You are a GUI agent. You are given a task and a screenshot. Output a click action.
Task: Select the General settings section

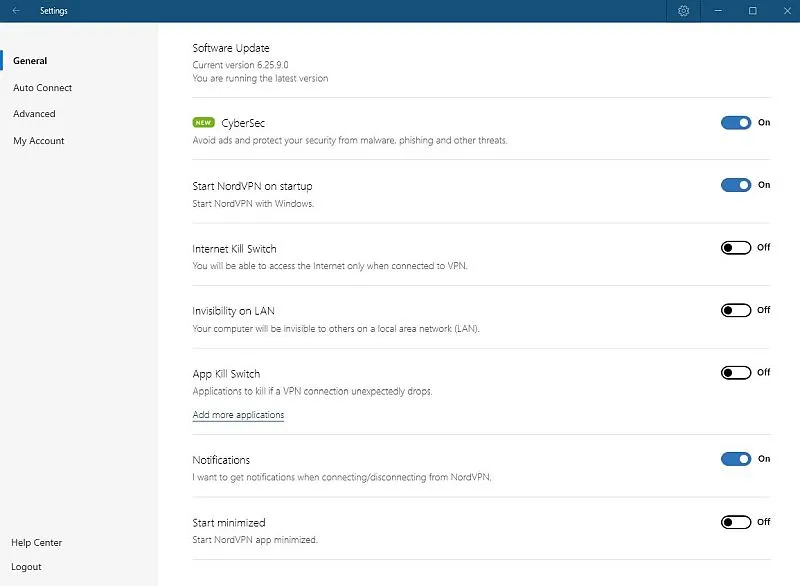coord(30,60)
